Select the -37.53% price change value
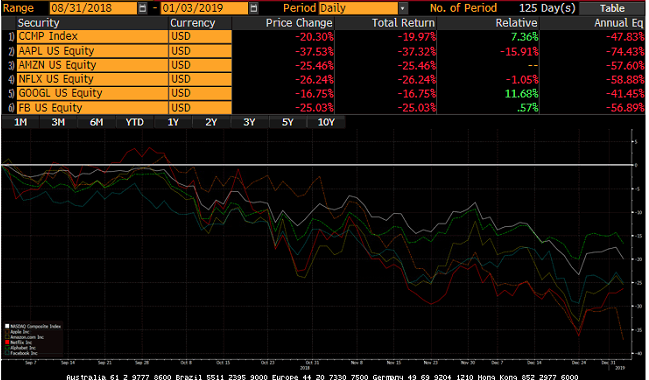649x380 pixels. [x=314, y=51]
